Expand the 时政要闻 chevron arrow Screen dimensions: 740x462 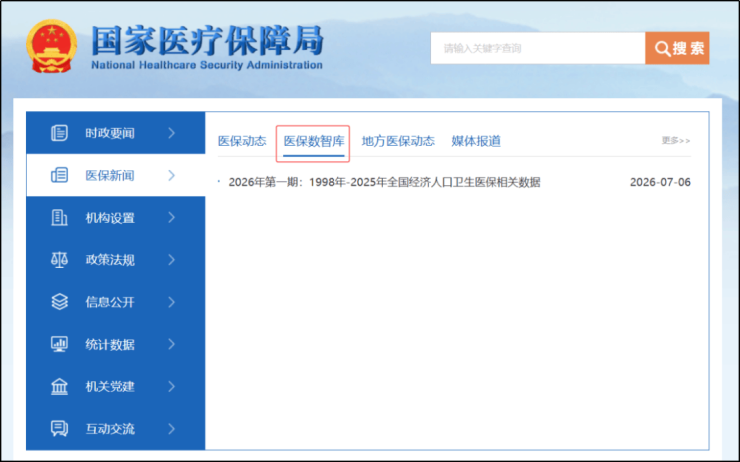pyautogui.click(x=172, y=133)
